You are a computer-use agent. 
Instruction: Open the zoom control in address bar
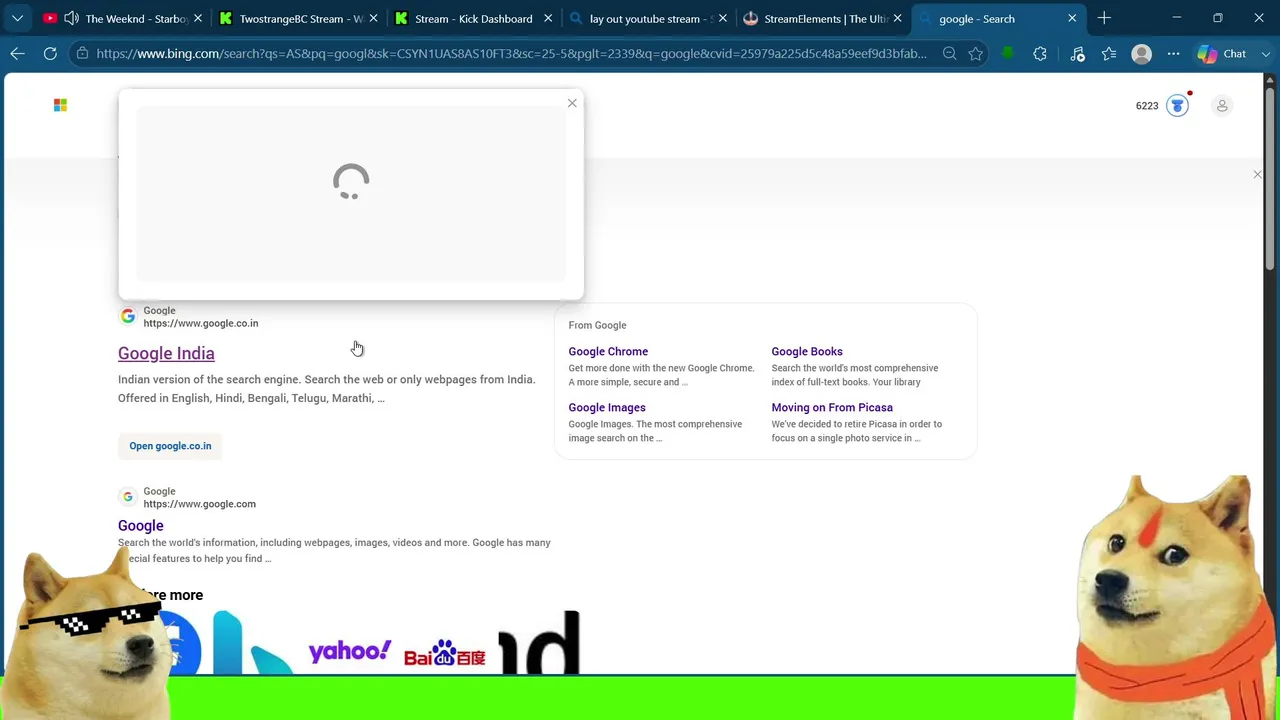[x=949, y=54]
